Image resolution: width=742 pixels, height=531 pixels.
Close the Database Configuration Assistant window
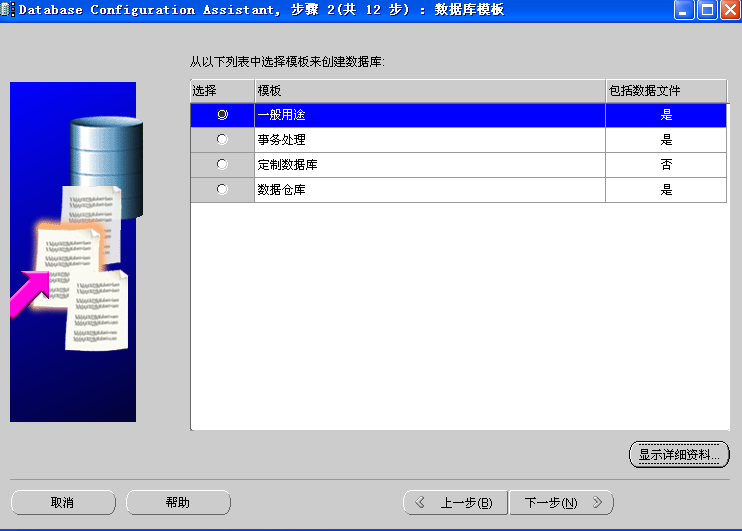[x=730, y=10]
